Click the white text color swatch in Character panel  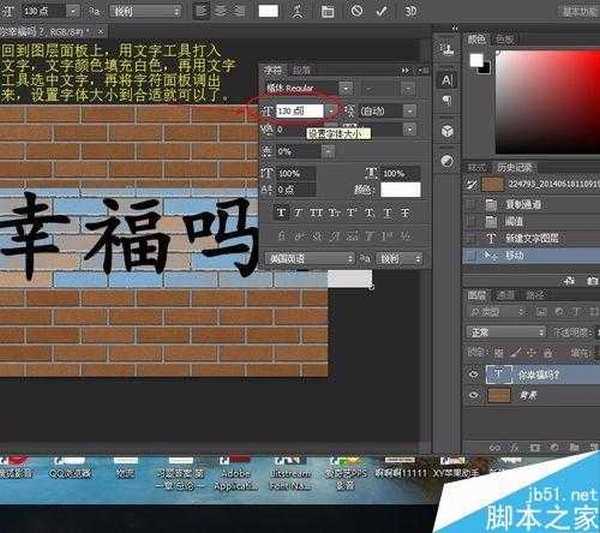pyautogui.click(x=400, y=189)
